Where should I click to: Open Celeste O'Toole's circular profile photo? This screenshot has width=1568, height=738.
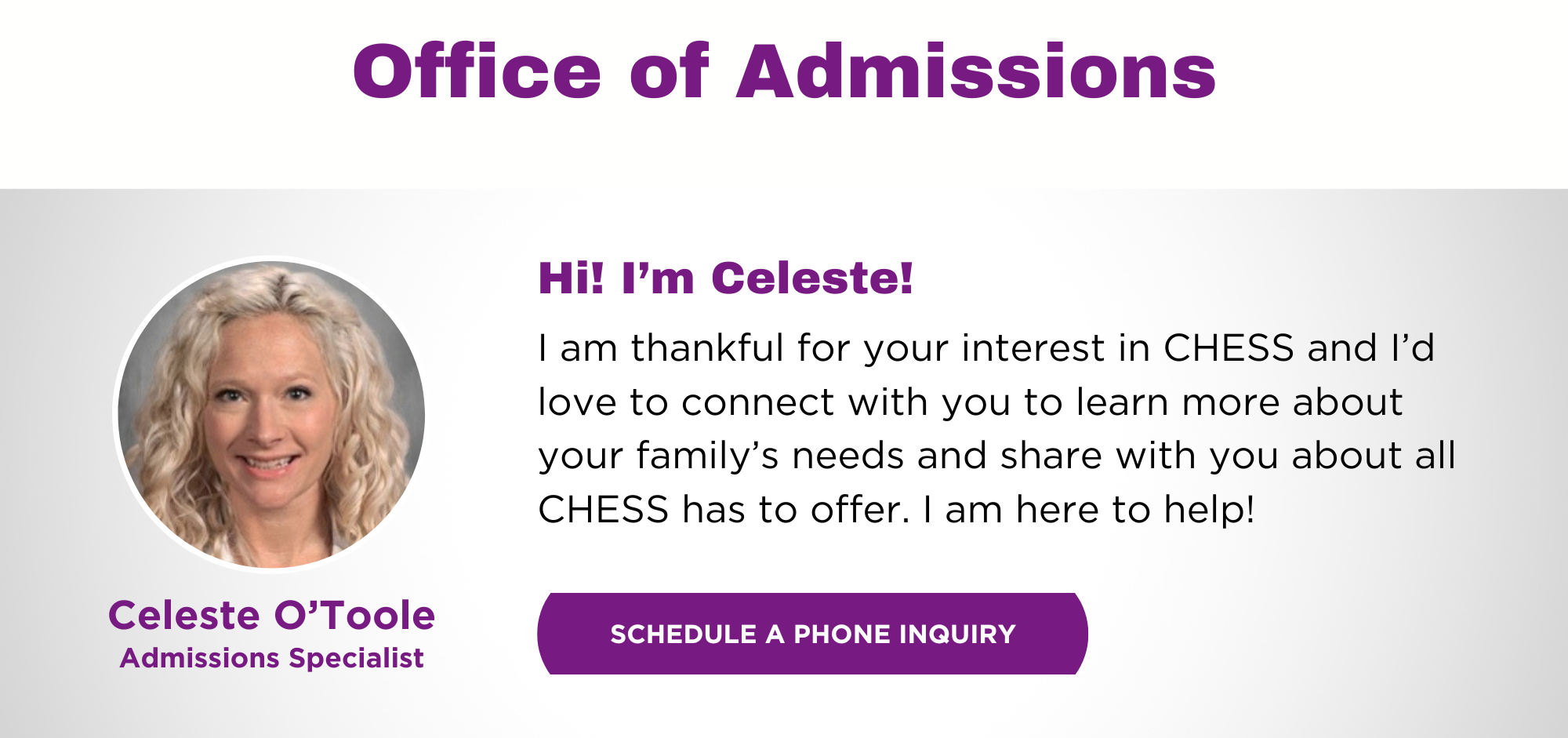[271, 414]
